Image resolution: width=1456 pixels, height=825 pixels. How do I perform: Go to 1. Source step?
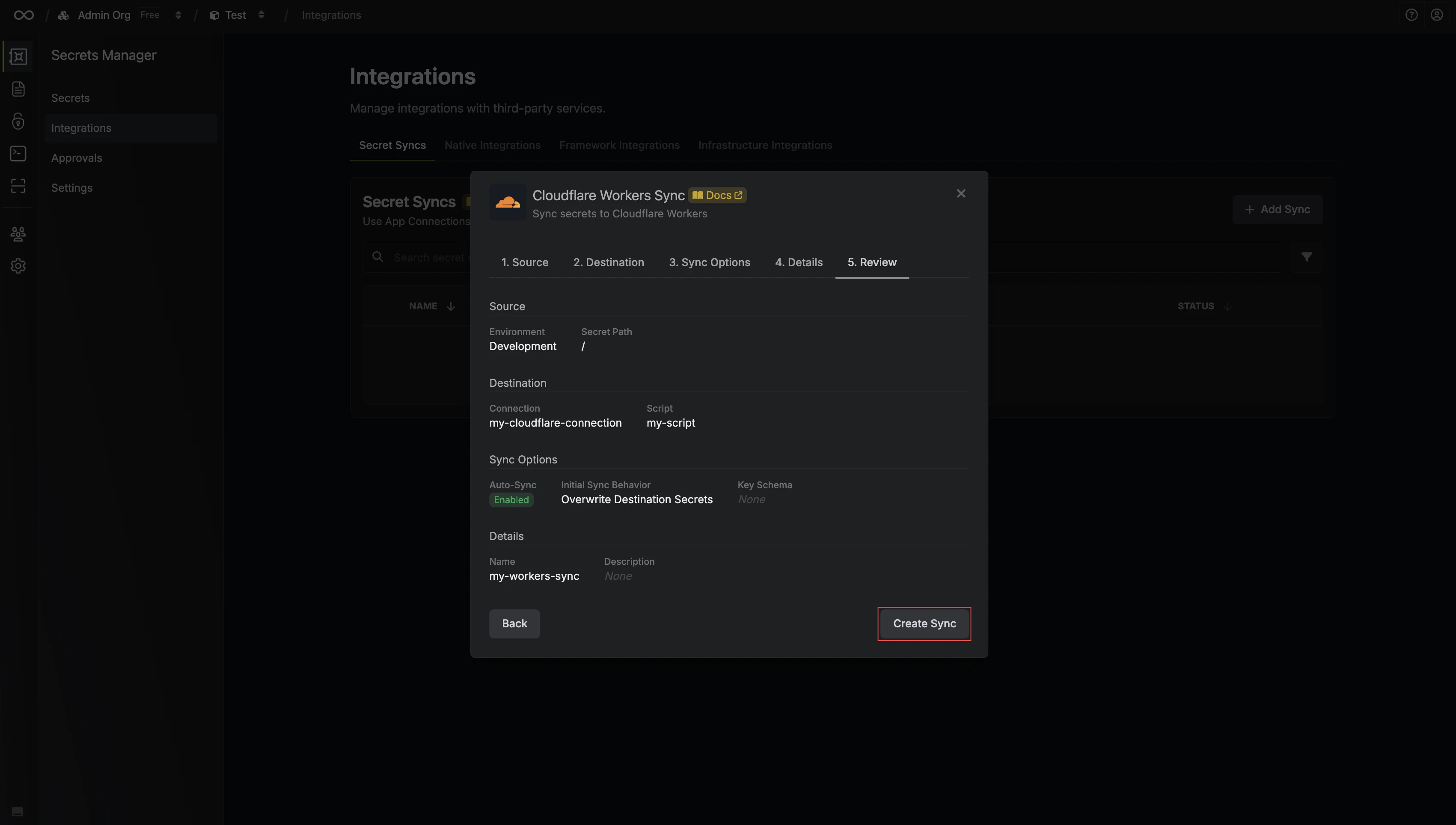pyautogui.click(x=525, y=262)
